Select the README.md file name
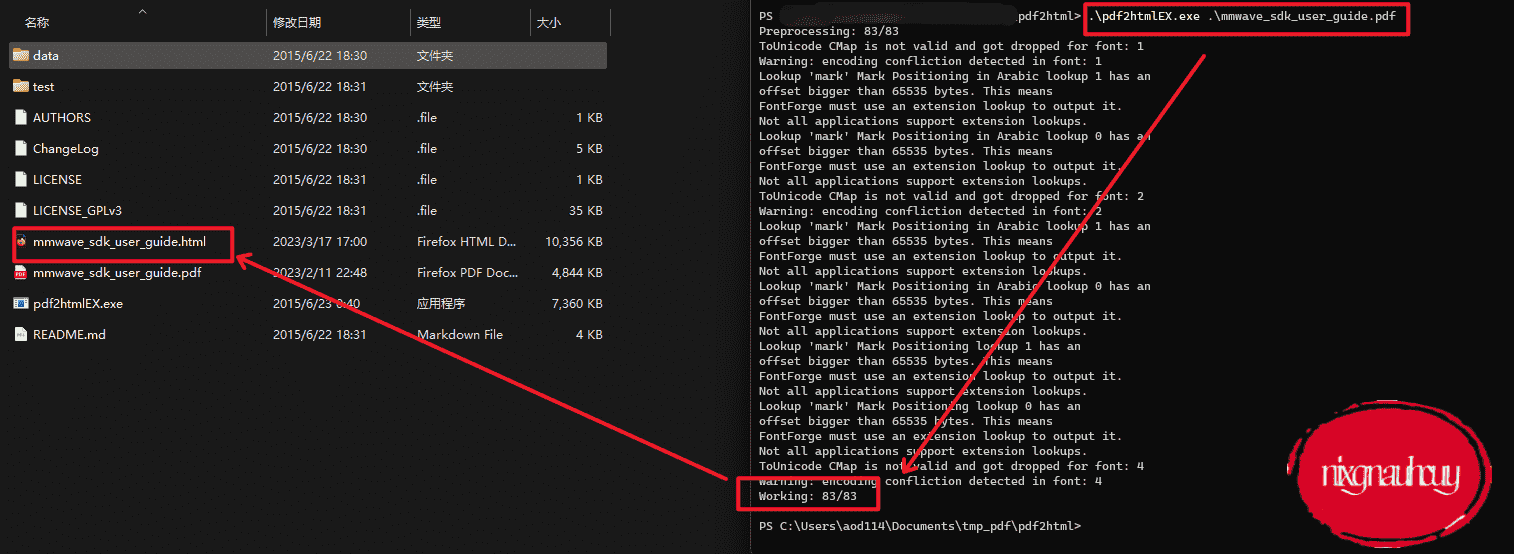 pyautogui.click(x=69, y=335)
